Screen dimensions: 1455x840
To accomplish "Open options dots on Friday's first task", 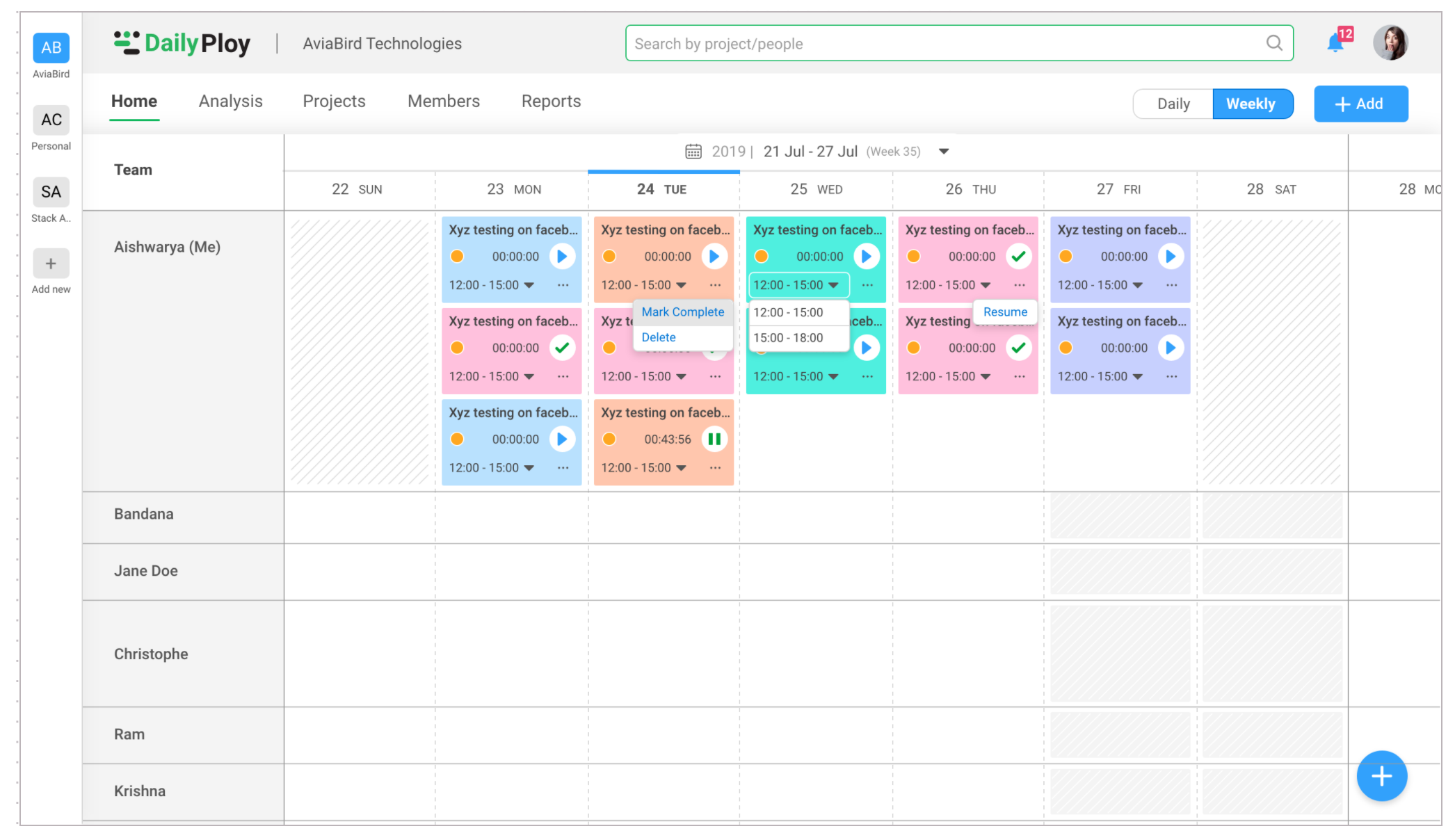I will 1172,285.
